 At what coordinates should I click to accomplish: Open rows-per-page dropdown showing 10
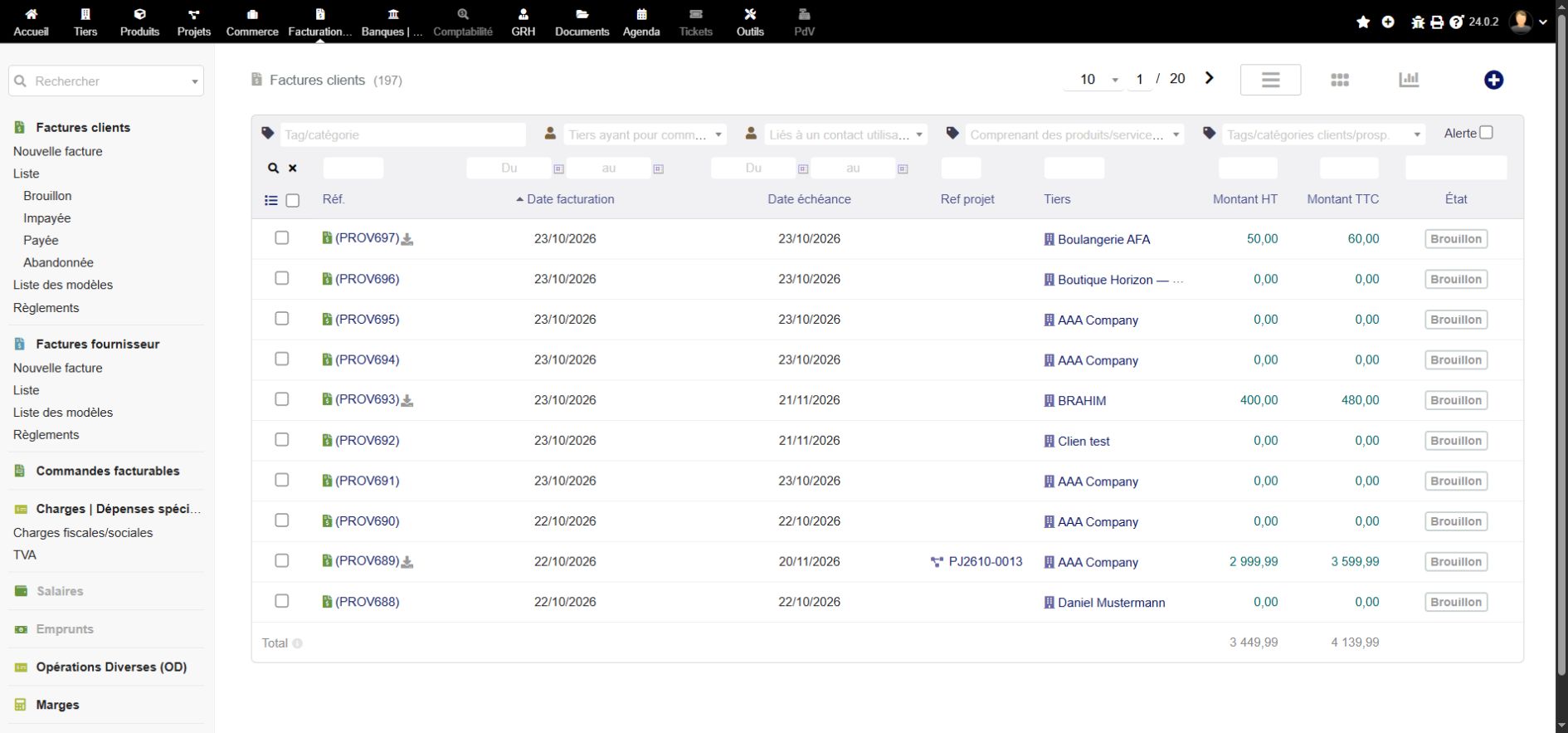1094,79
